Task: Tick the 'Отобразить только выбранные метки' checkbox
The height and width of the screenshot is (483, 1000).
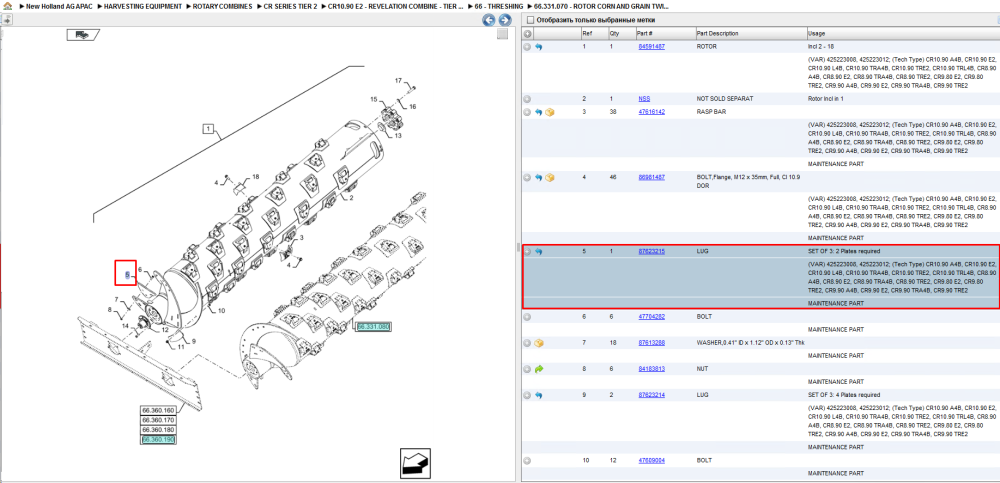Action: tap(529, 20)
